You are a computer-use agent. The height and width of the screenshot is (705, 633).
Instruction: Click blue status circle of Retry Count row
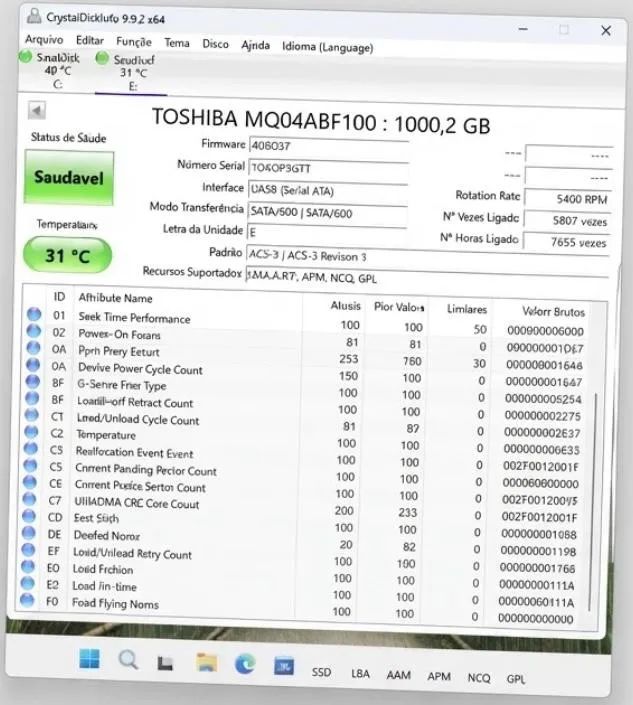point(28,549)
